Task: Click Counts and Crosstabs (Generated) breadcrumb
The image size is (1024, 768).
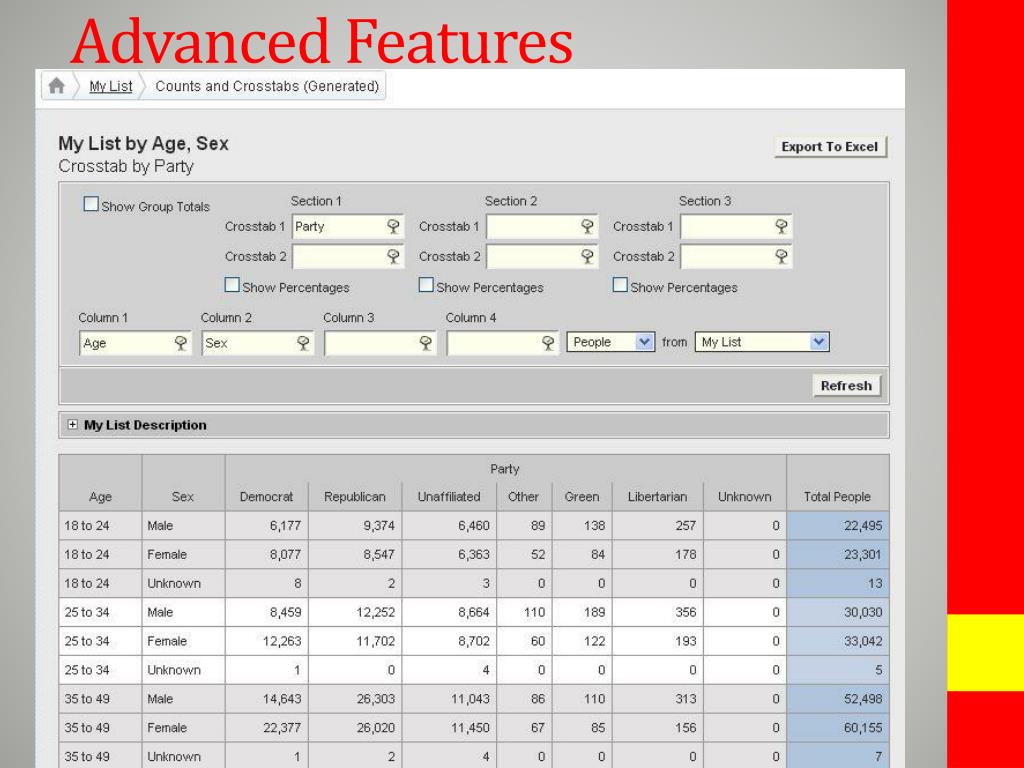Action: (x=267, y=86)
